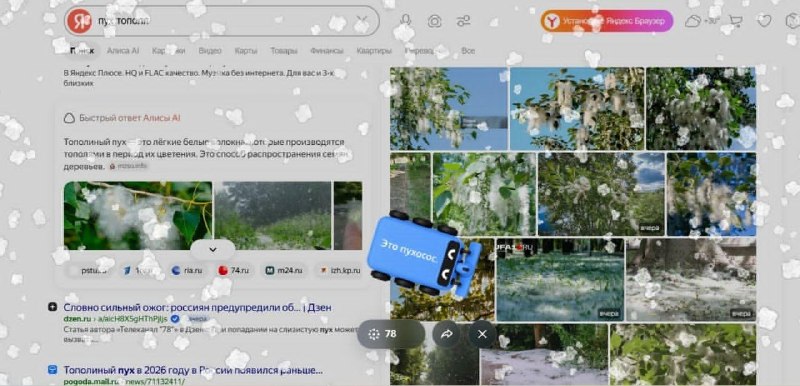Screen dimensions: 800x386
Task: Clear the search query with the X
Action: click(361, 21)
